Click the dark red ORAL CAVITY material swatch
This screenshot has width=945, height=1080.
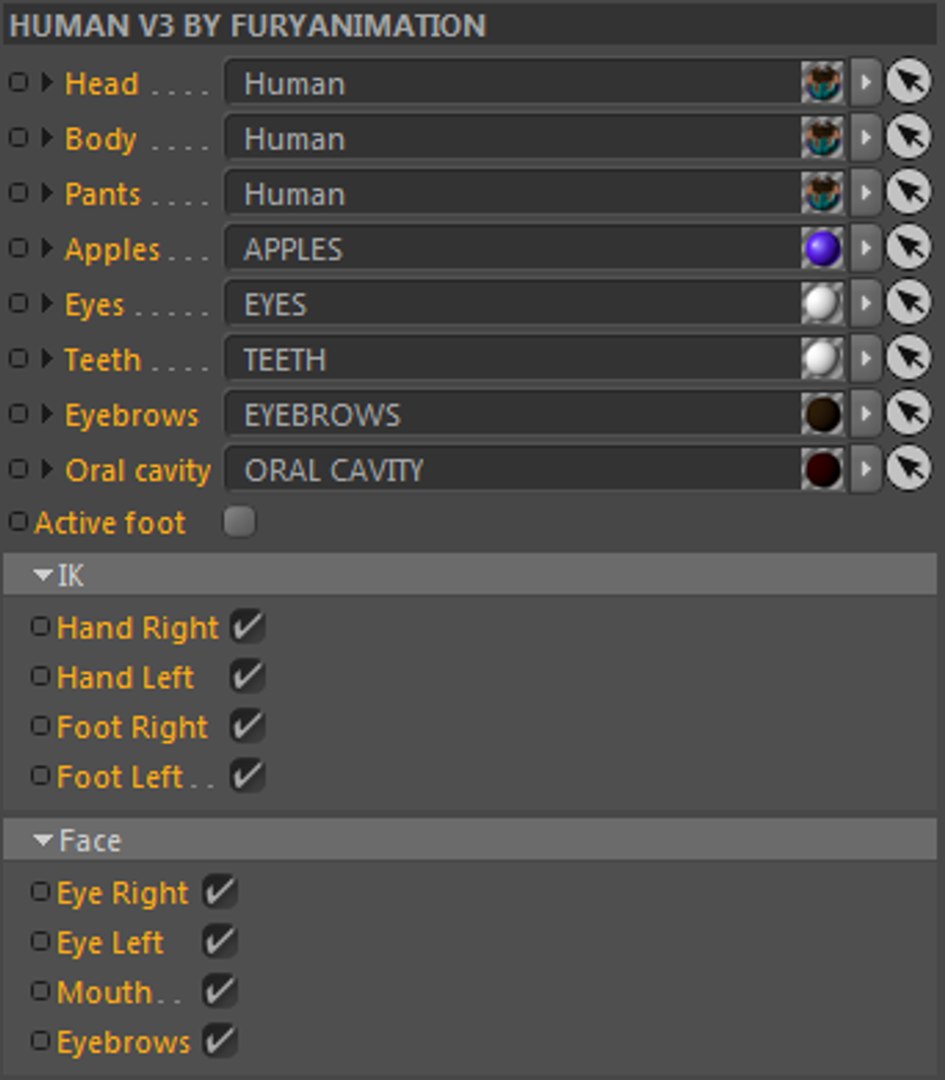tap(822, 469)
